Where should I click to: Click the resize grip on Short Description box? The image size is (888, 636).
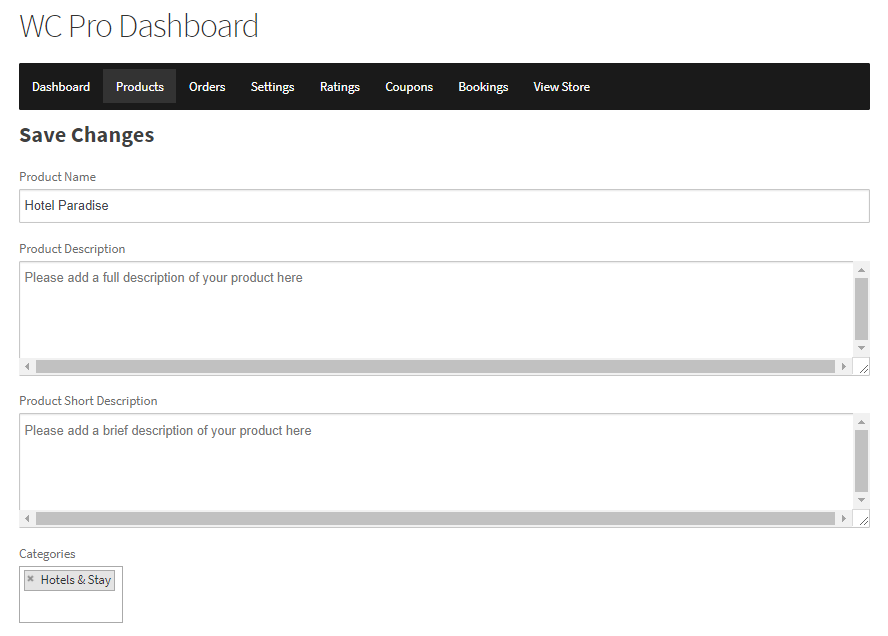coord(864,518)
